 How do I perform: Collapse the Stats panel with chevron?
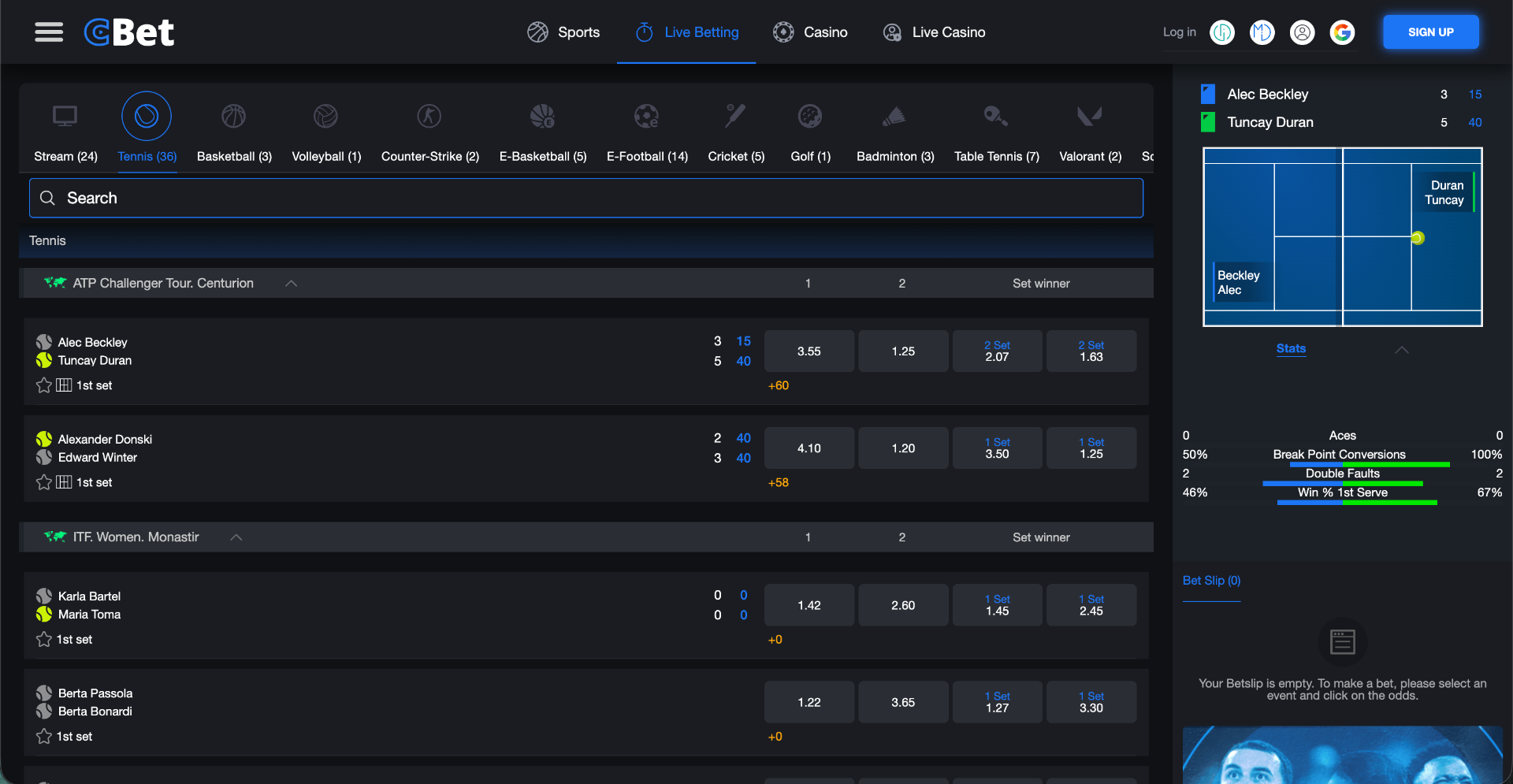click(1401, 349)
